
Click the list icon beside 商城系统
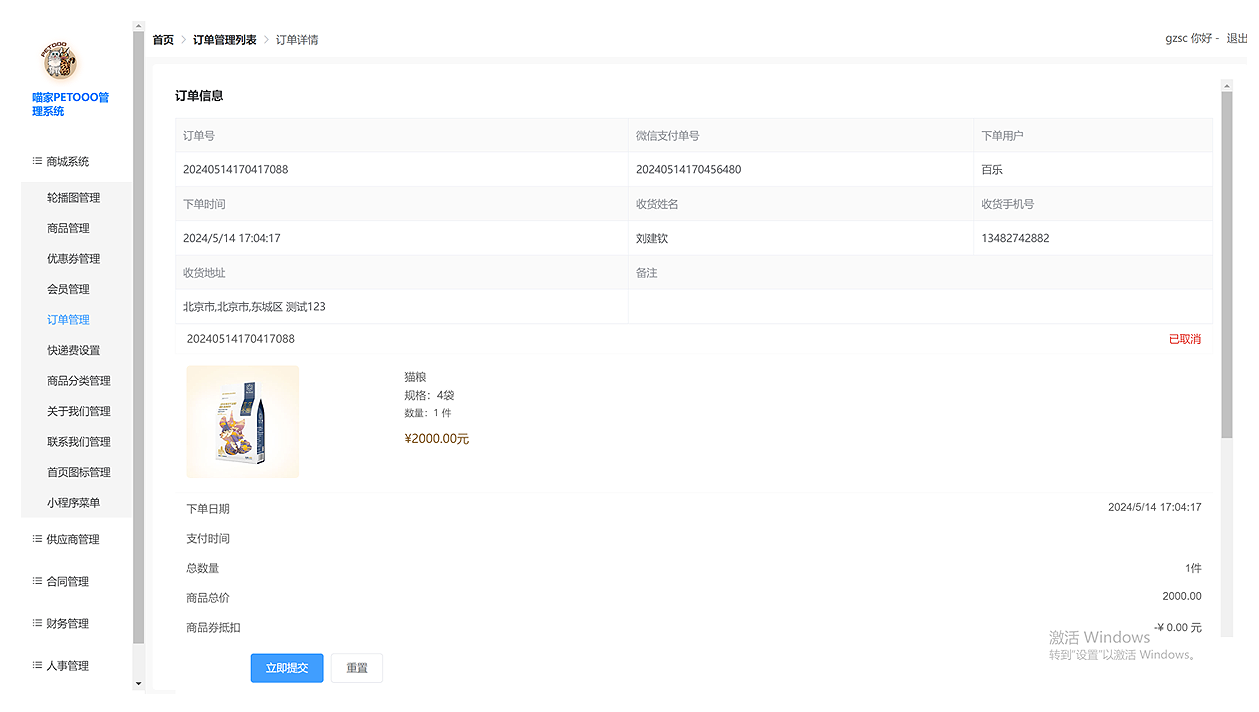37,161
